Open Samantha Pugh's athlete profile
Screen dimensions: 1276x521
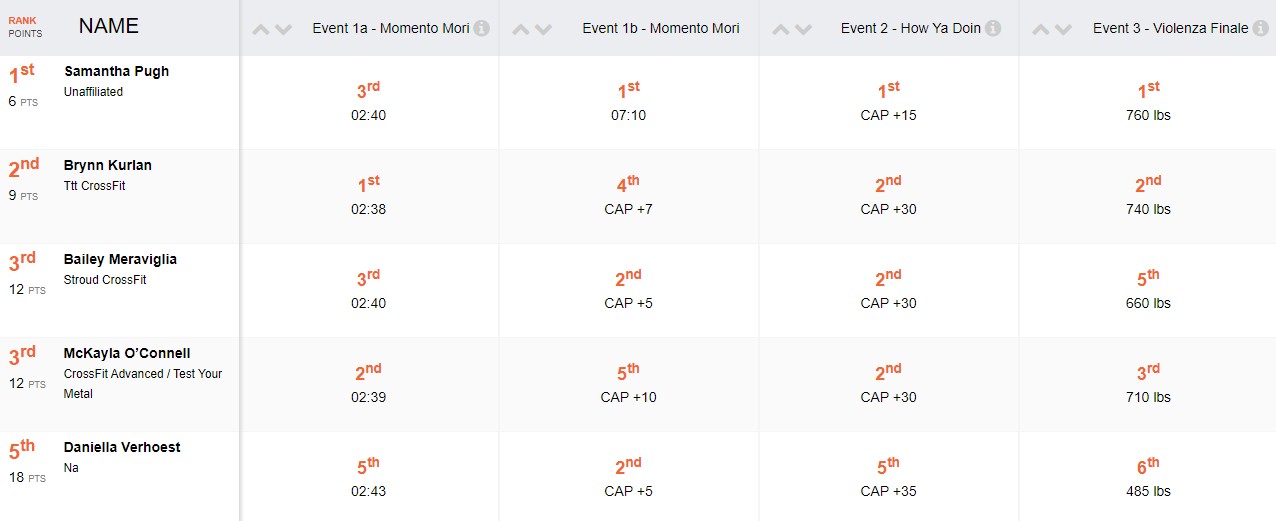(x=116, y=72)
